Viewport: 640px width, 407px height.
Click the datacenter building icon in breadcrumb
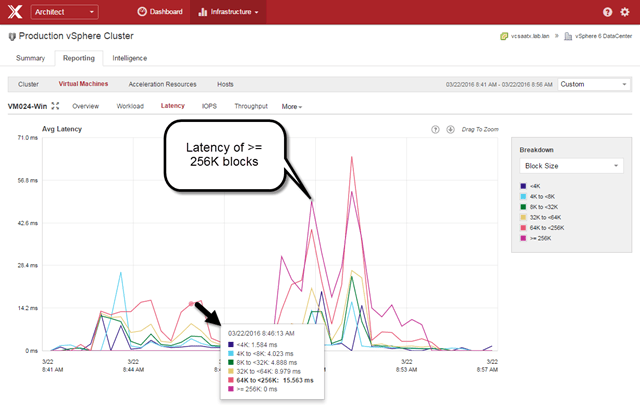tap(568, 36)
